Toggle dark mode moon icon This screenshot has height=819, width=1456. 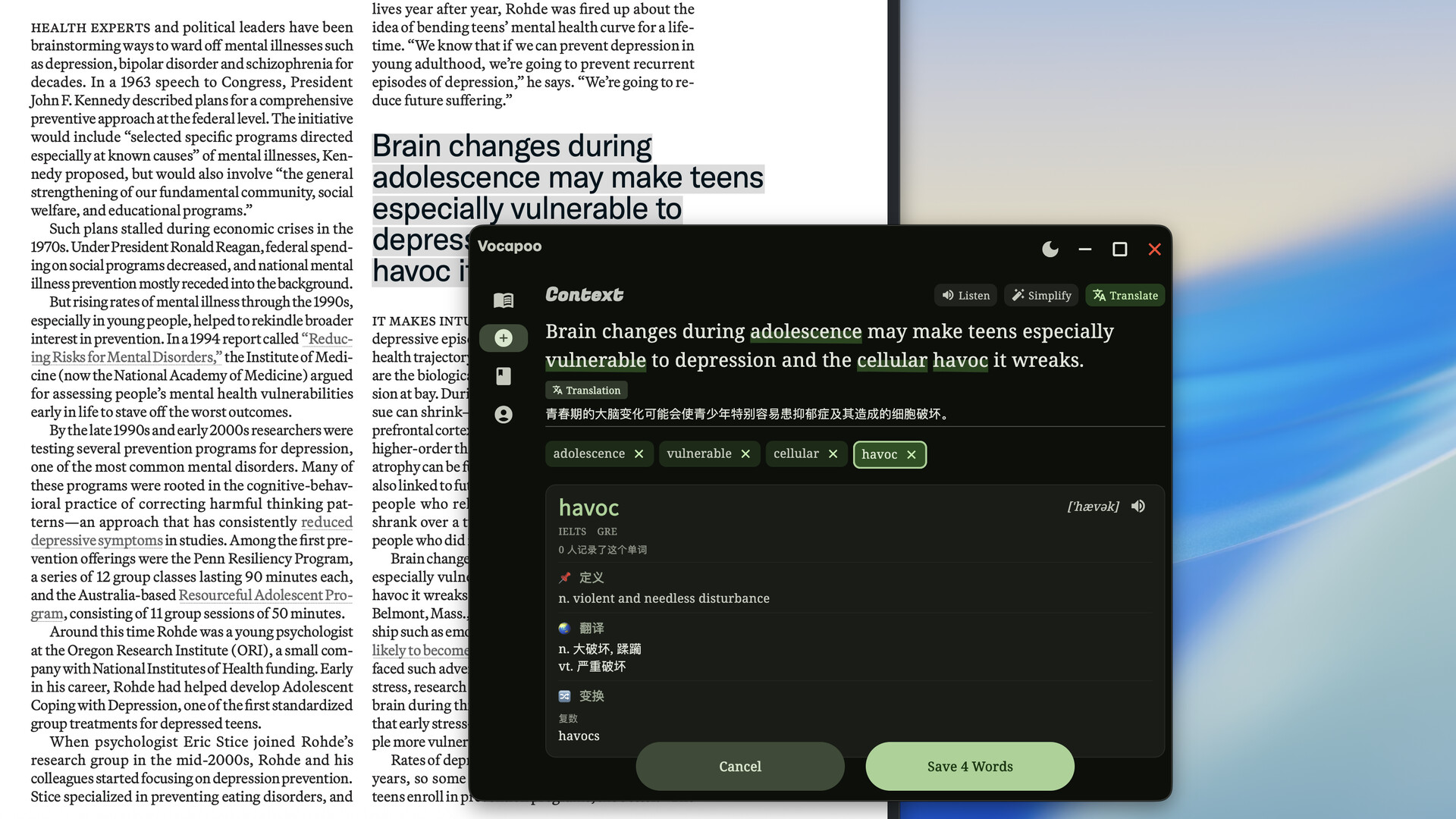pyautogui.click(x=1050, y=249)
